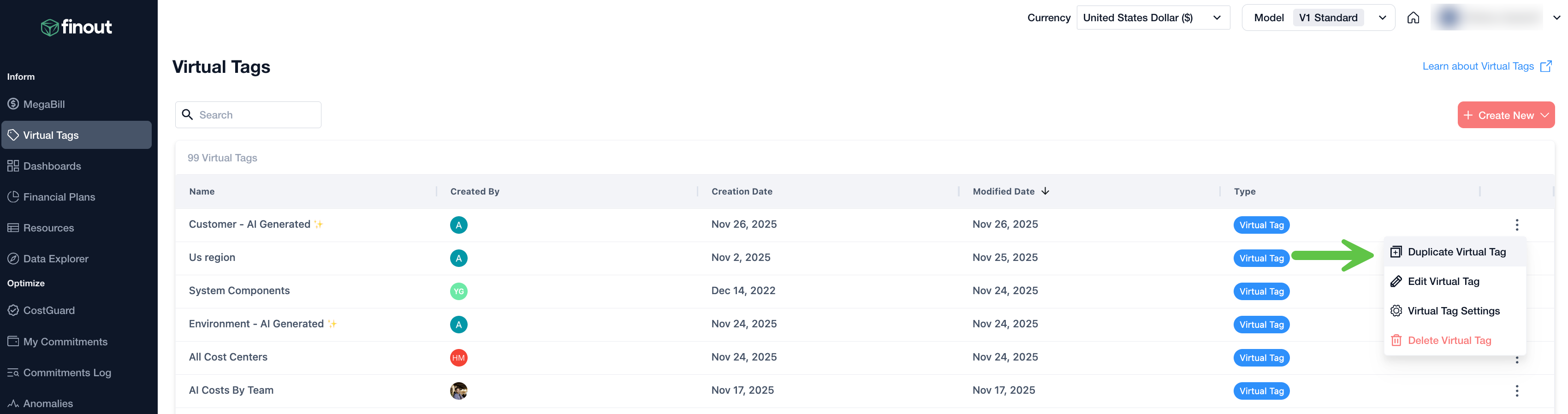Click the home icon in top bar
Image resolution: width=1568 pixels, height=414 pixels.
(1414, 18)
